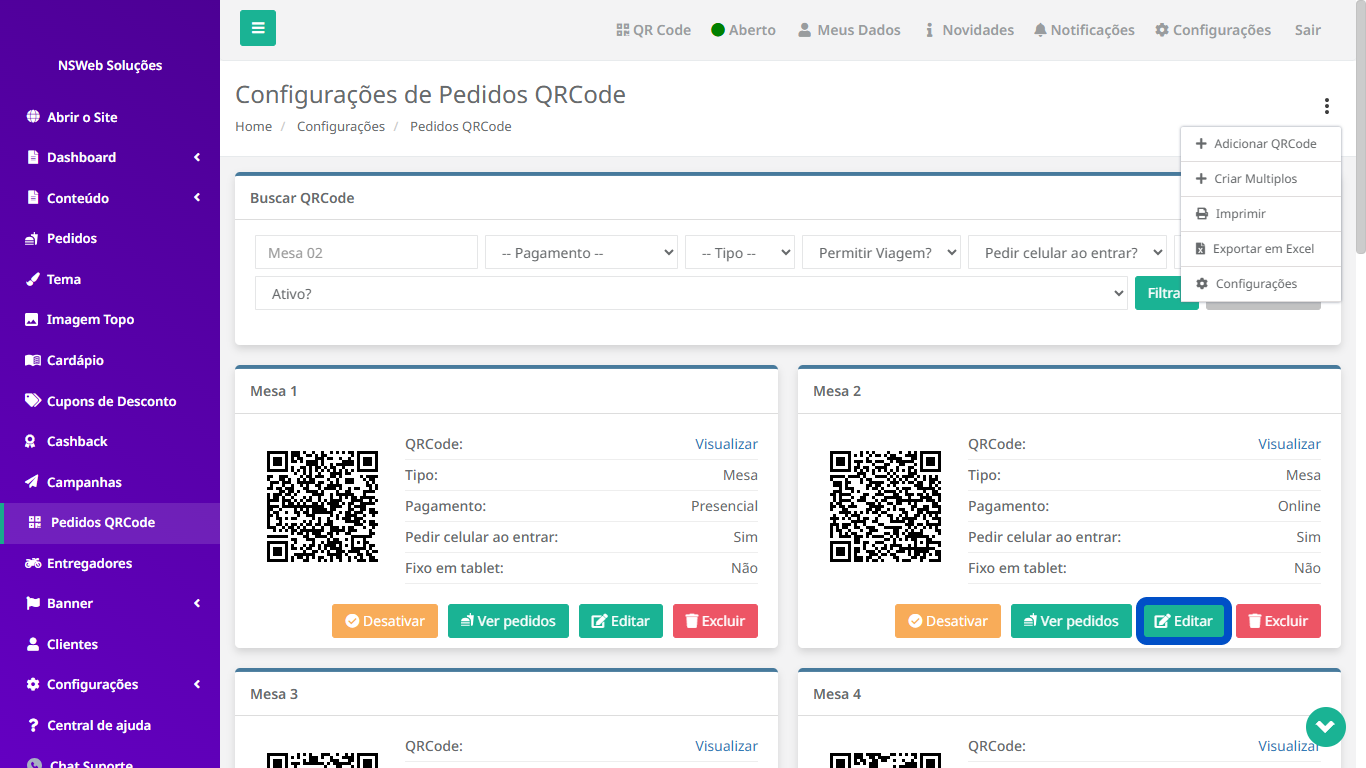Click Excluir button on Mesa 2

1278,621
